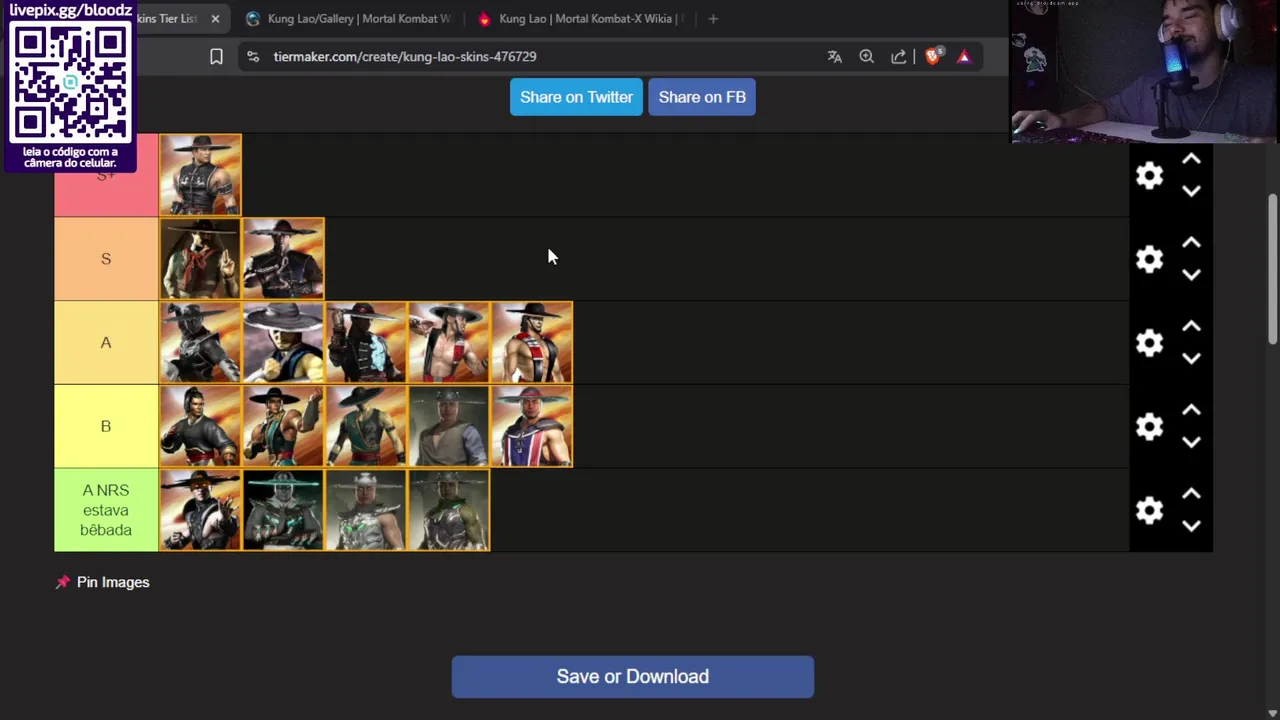Select second skin in 'A NRS estava bêbada' tier
The width and height of the screenshot is (1280, 720).
pos(283,510)
